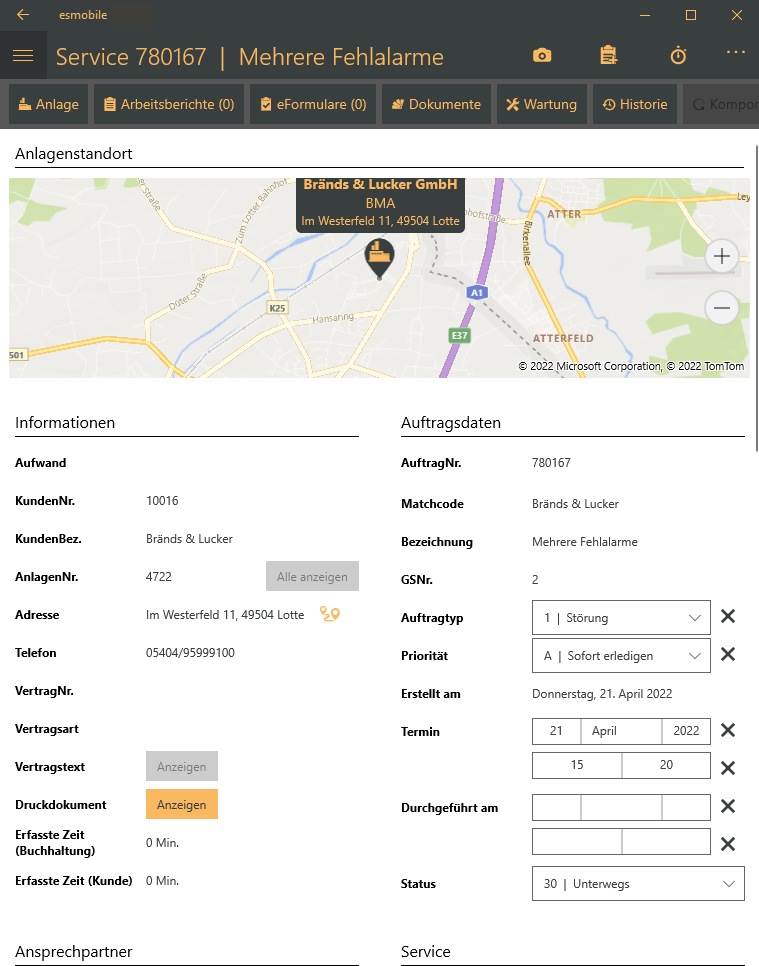
Task: Clear the Auftragtyp selection
Action: tap(728, 616)
